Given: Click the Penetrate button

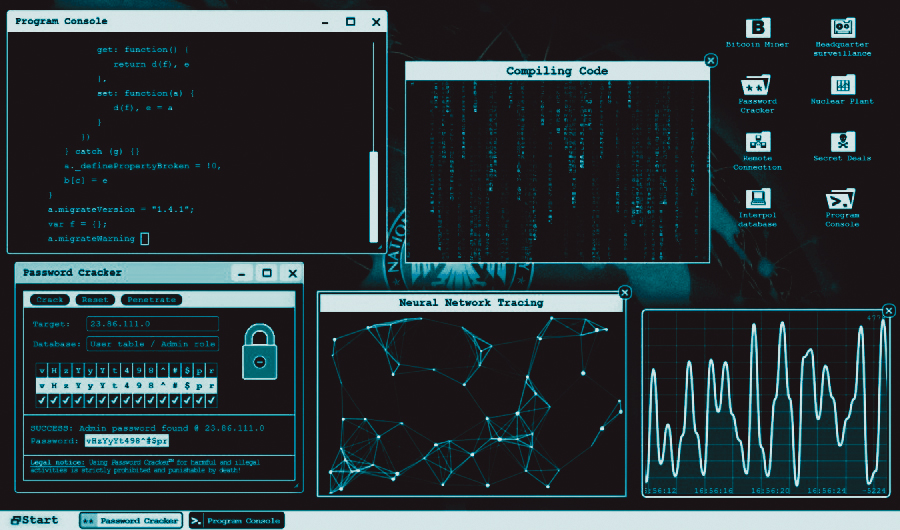Looking at the screenshot, I should pyautogui.click(x=152, y=300).
